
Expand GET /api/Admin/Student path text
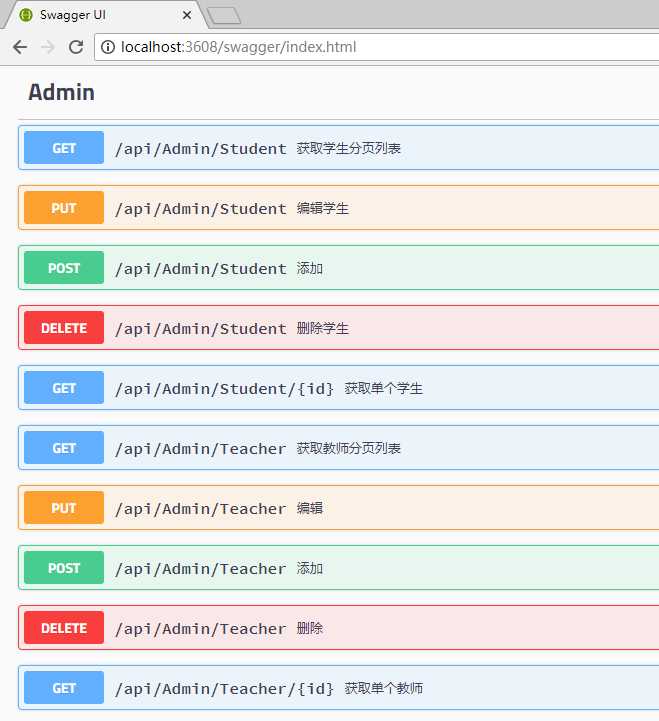(201, 149)
